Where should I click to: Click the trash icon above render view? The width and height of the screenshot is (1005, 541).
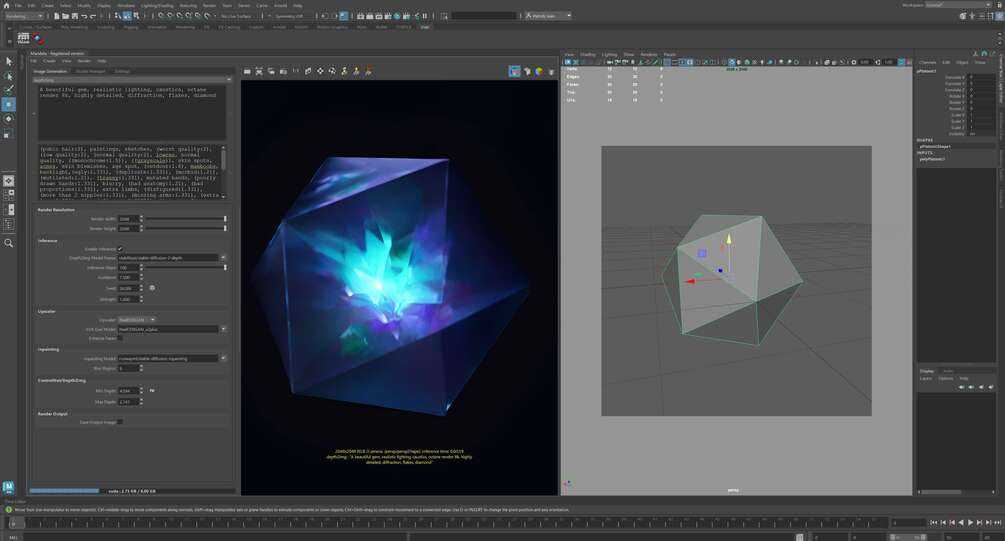tap(551, 72)
